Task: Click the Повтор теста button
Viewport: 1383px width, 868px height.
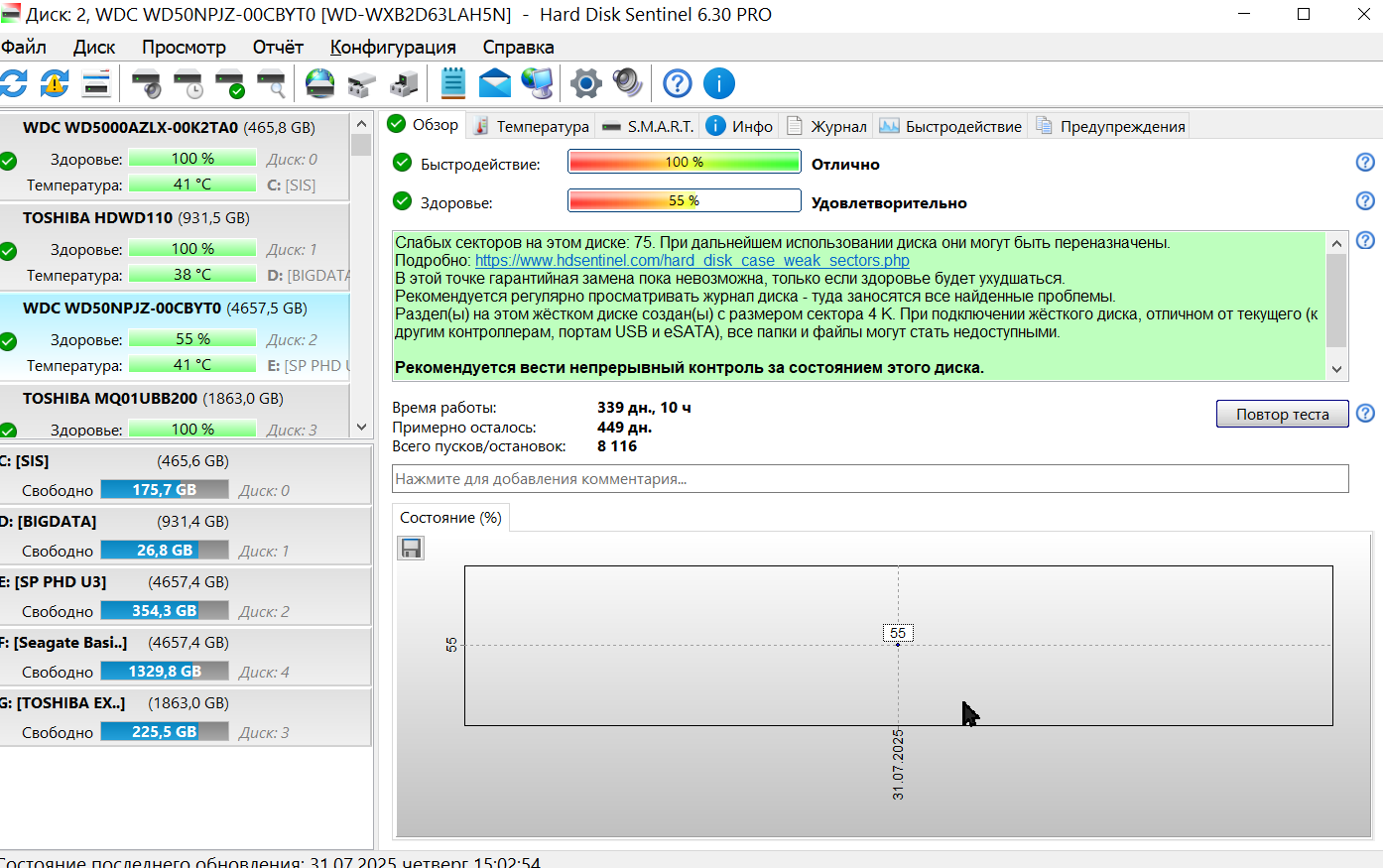Action: [x=1282, y=414]
